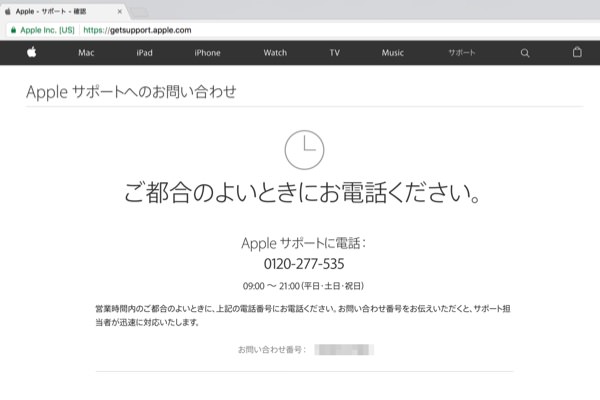Click the 営業時間内 instruction paragraph
This screenshot has height=400, width=600.
pyautogui.click(x=303, y=315)
